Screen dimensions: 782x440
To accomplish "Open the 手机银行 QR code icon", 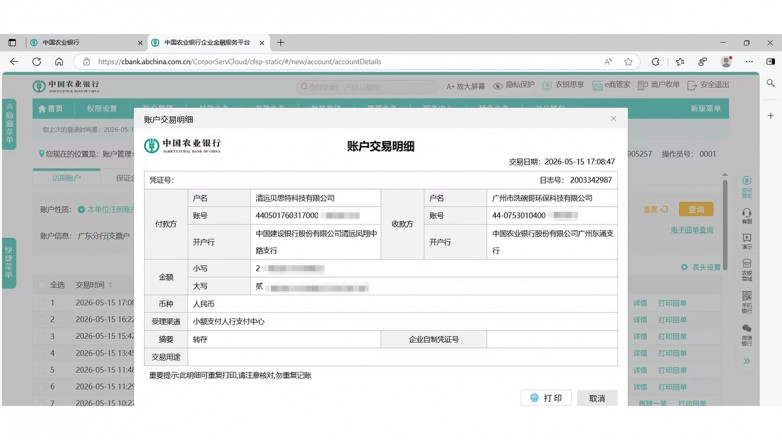I will click(747, 302).
